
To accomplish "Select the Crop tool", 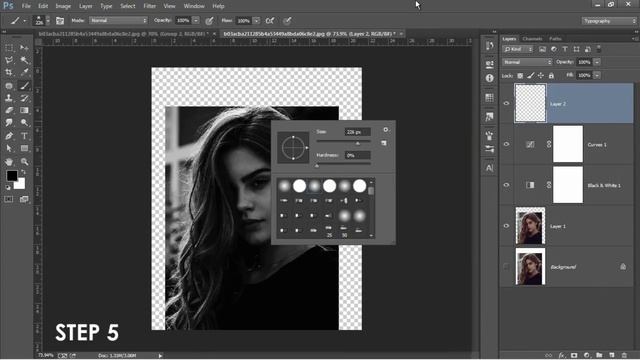I will point(9,73).
